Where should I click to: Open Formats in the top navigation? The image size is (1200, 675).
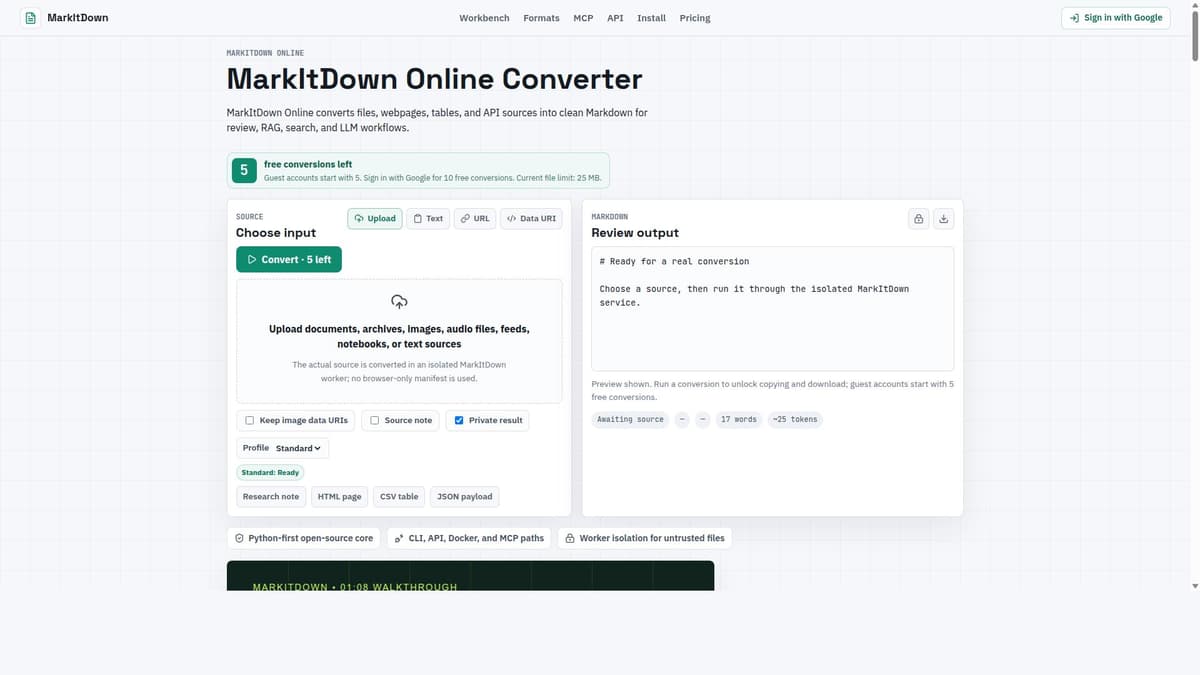click(x=541, y=18)
